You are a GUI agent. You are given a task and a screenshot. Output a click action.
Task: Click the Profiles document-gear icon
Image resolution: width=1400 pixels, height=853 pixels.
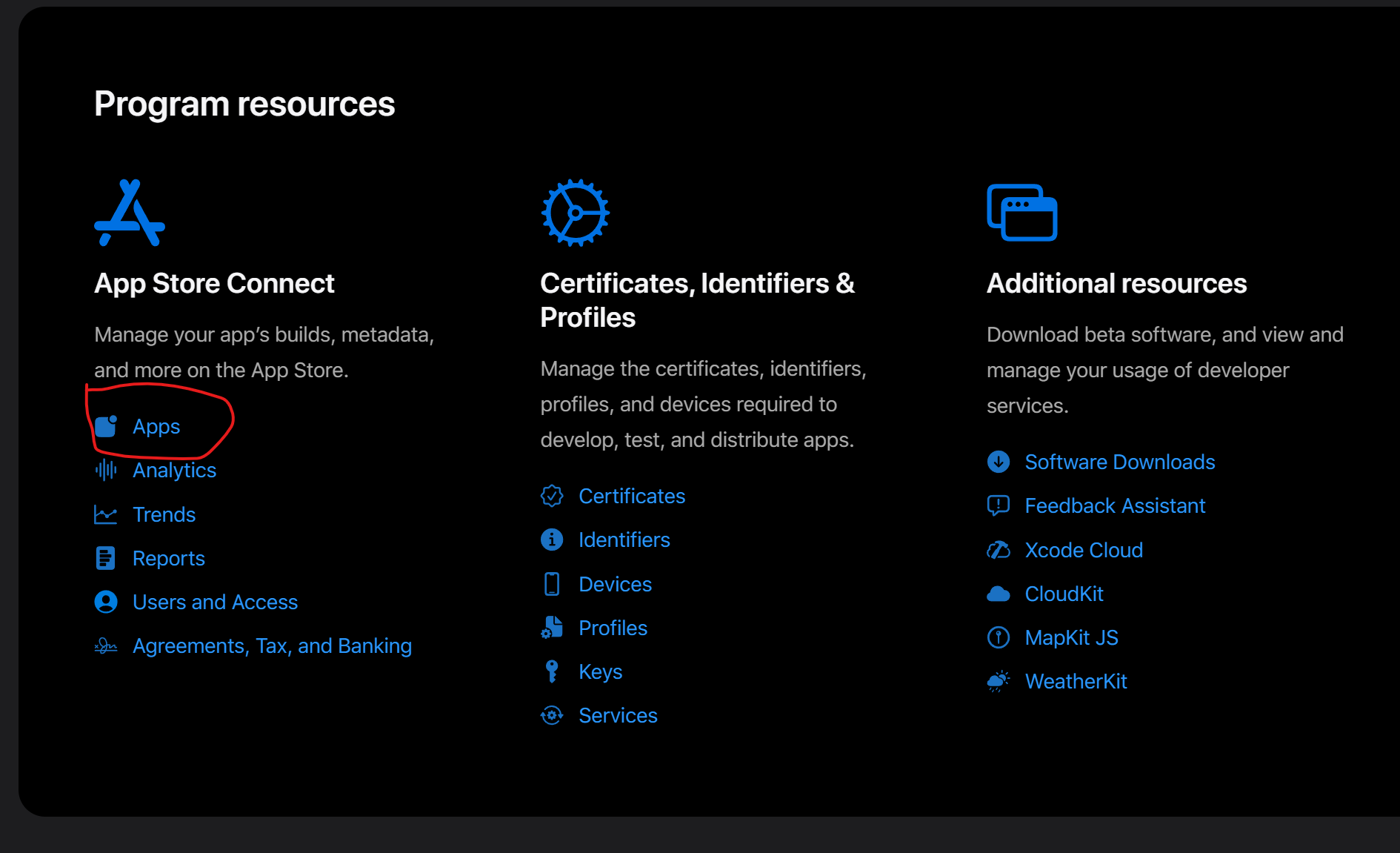[x=552, y=628]
